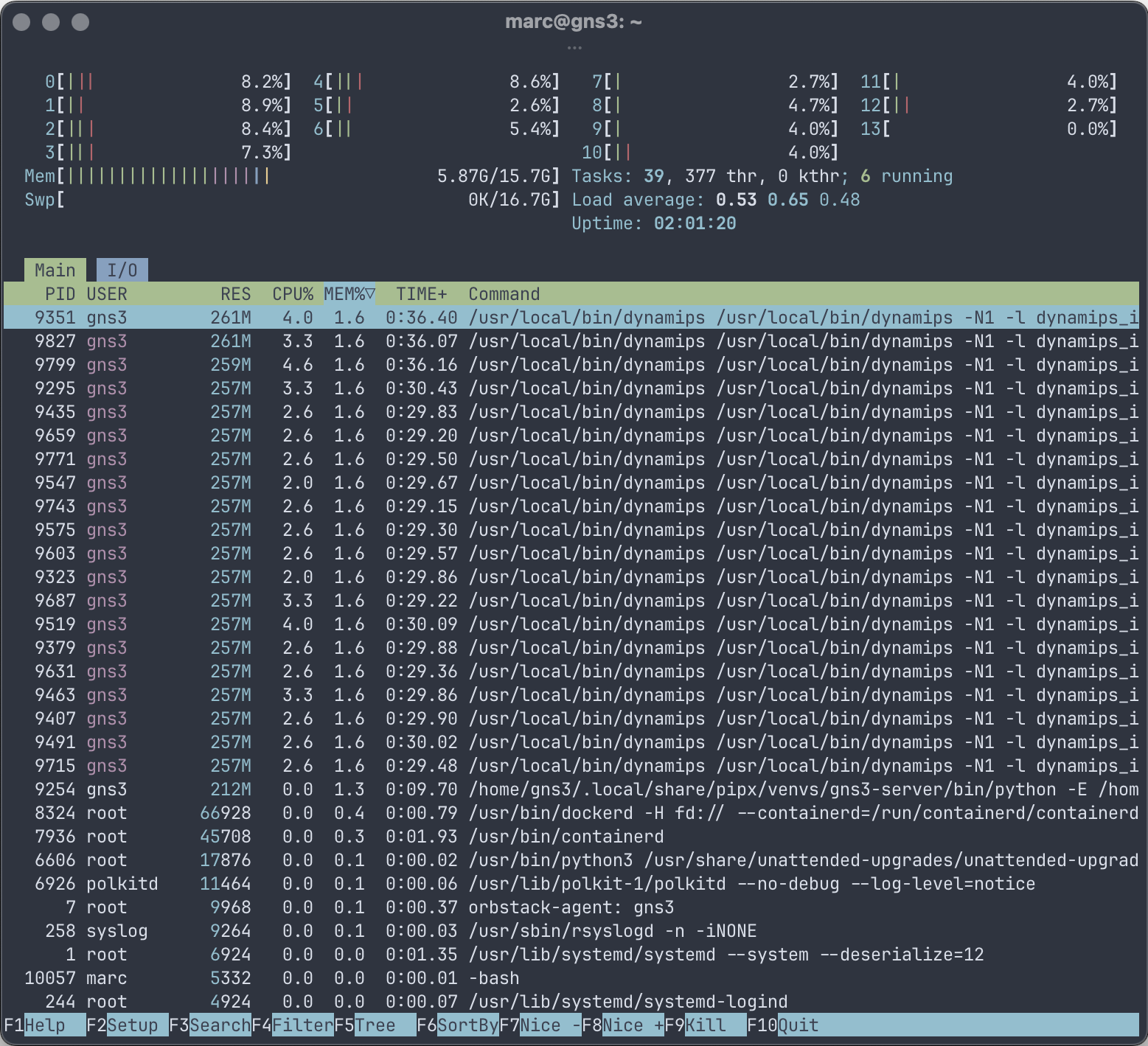
Task: Select the systemd-logind process row
Action: (x=571, y=1001)
